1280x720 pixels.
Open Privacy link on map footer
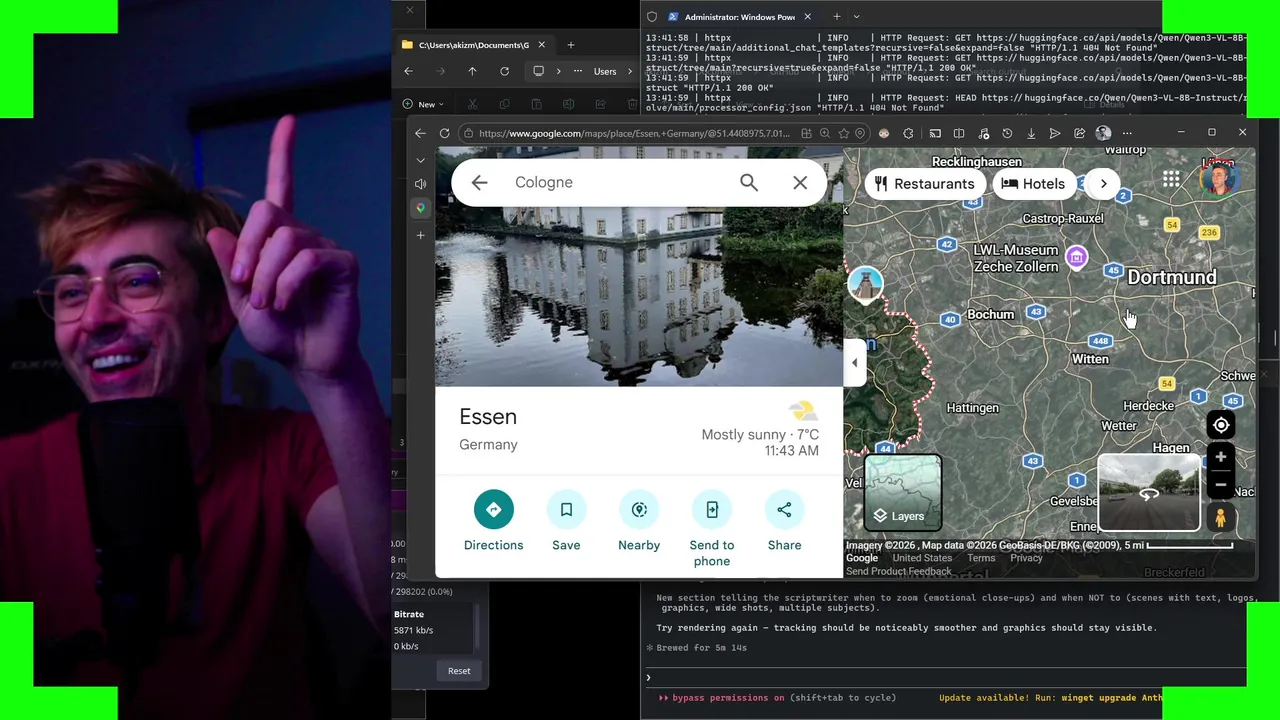[1026, 558]
